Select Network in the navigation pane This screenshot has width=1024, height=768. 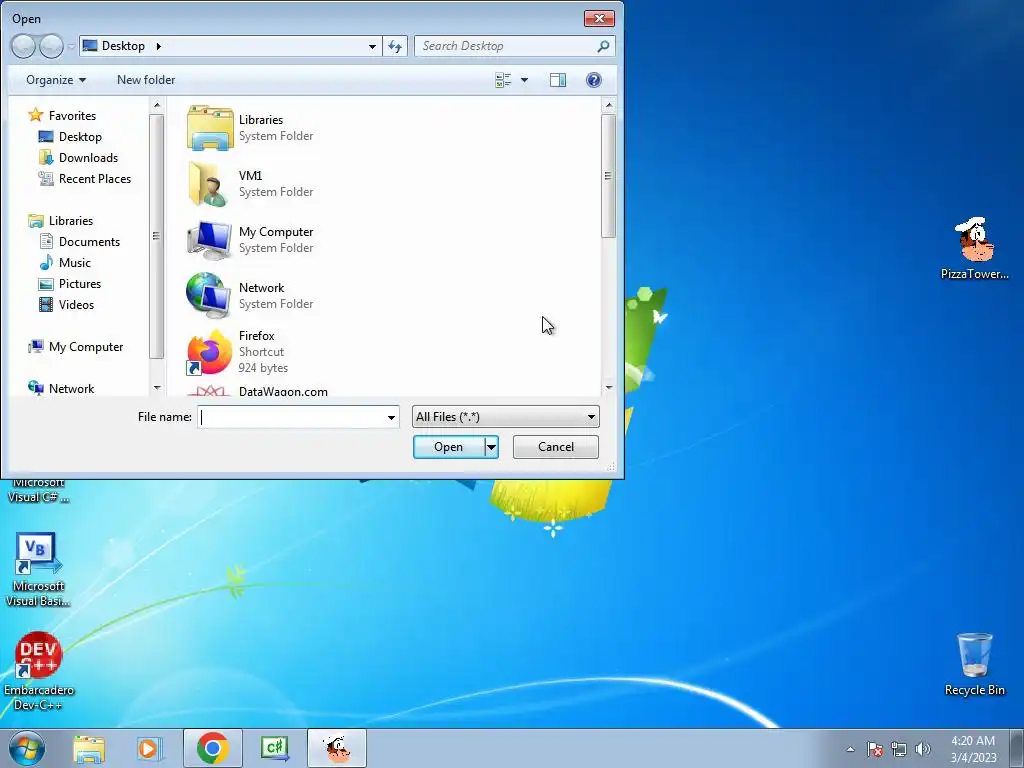(x=71, y=389)
